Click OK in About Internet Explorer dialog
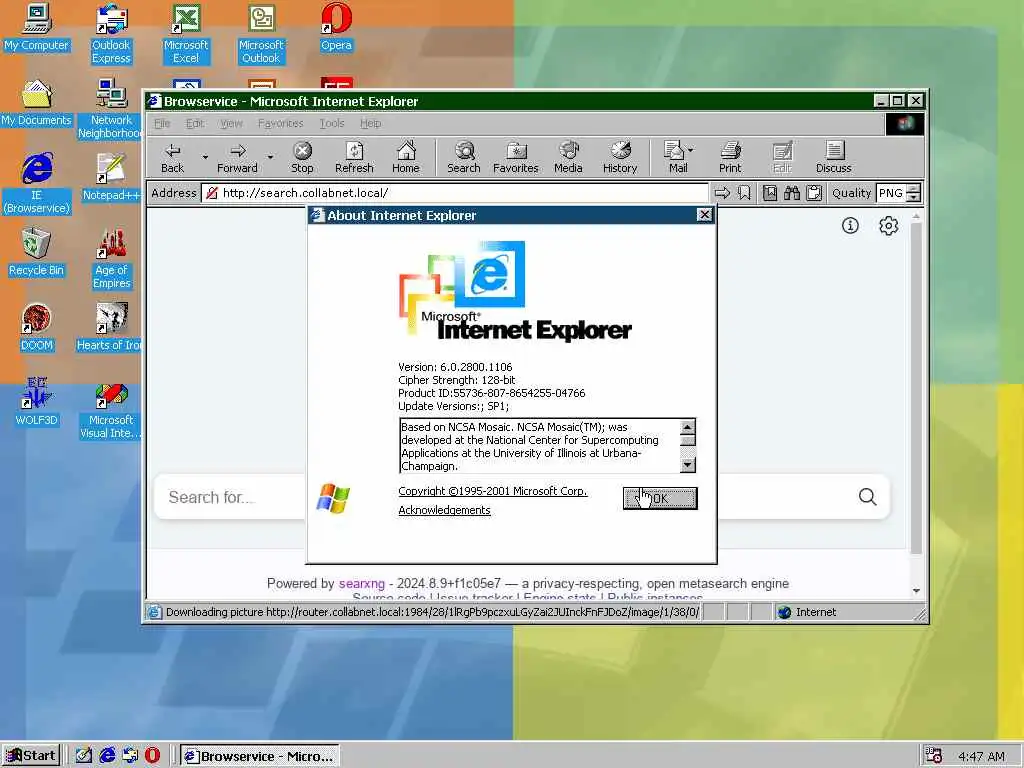The width and height of the screenshot is (1024, 768). click(x=660, y=498)
